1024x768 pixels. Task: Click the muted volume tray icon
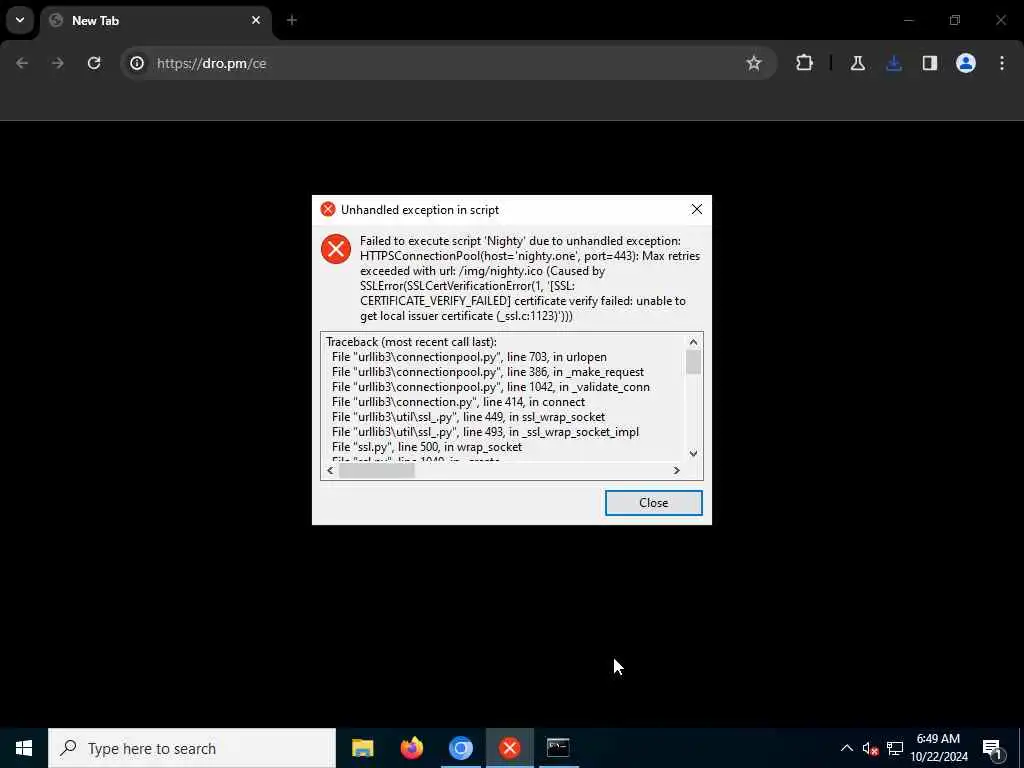pos(870,748)
